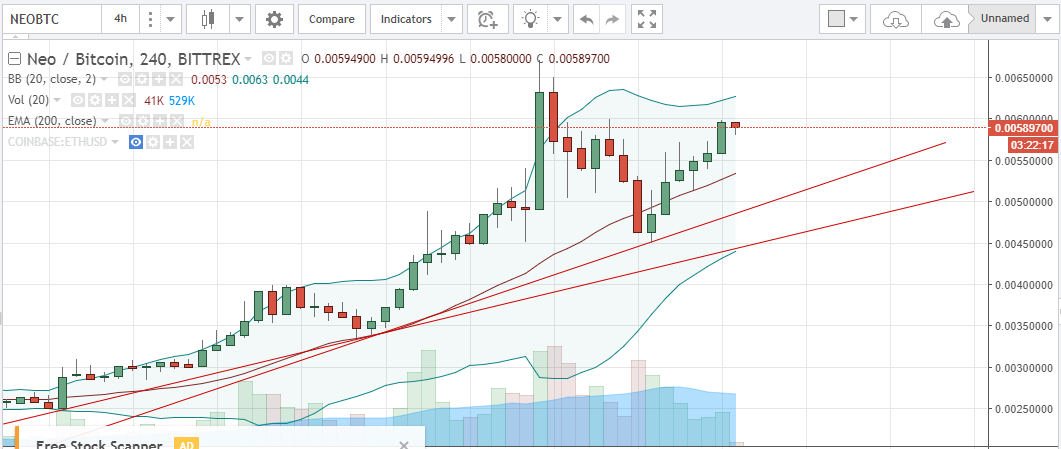This screenshot has width=1061, height=449.
Task: Toggle visibility of Vol (20) indicator
Action: (x=78, y=101)
